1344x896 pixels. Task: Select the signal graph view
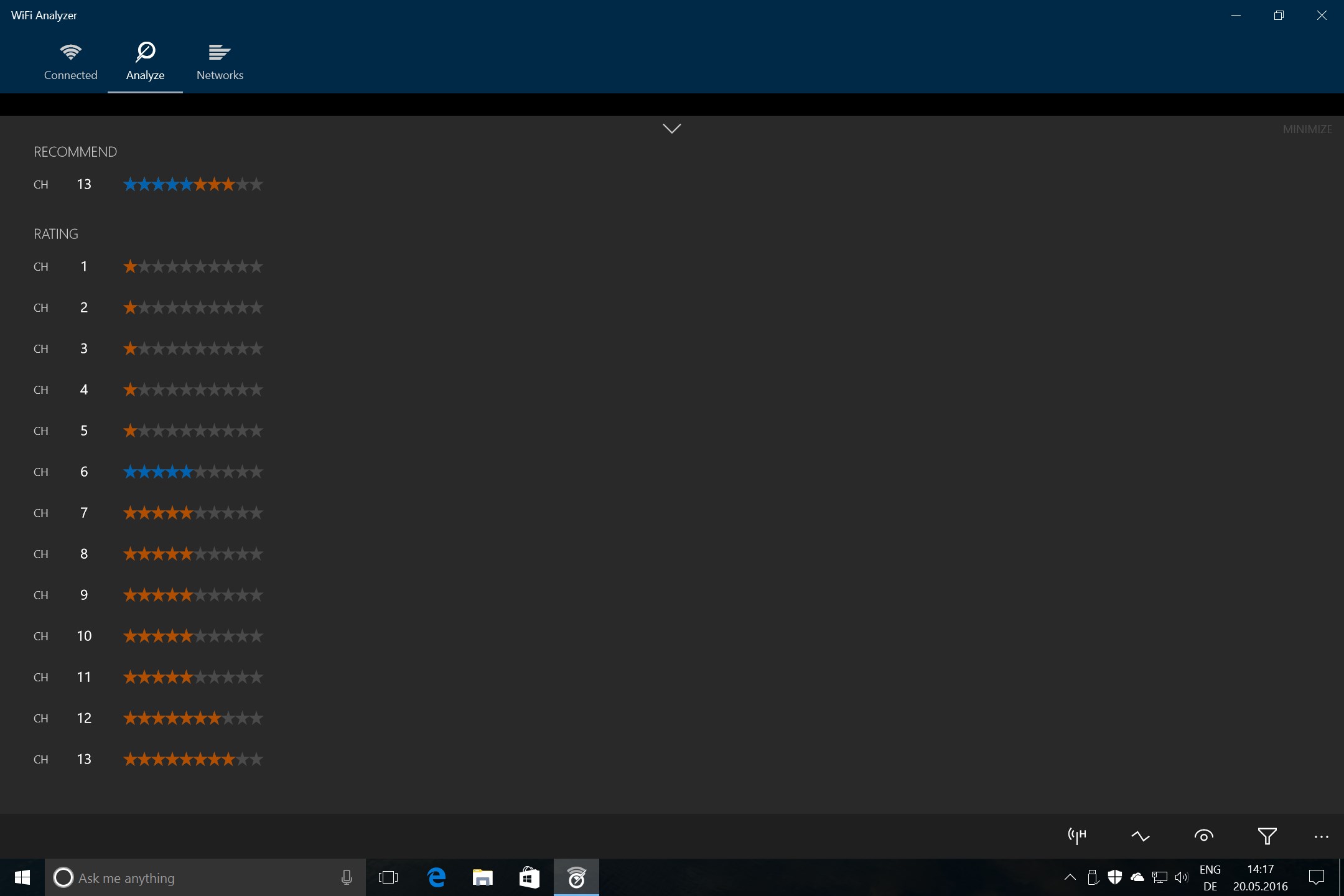coord(1141,836)
